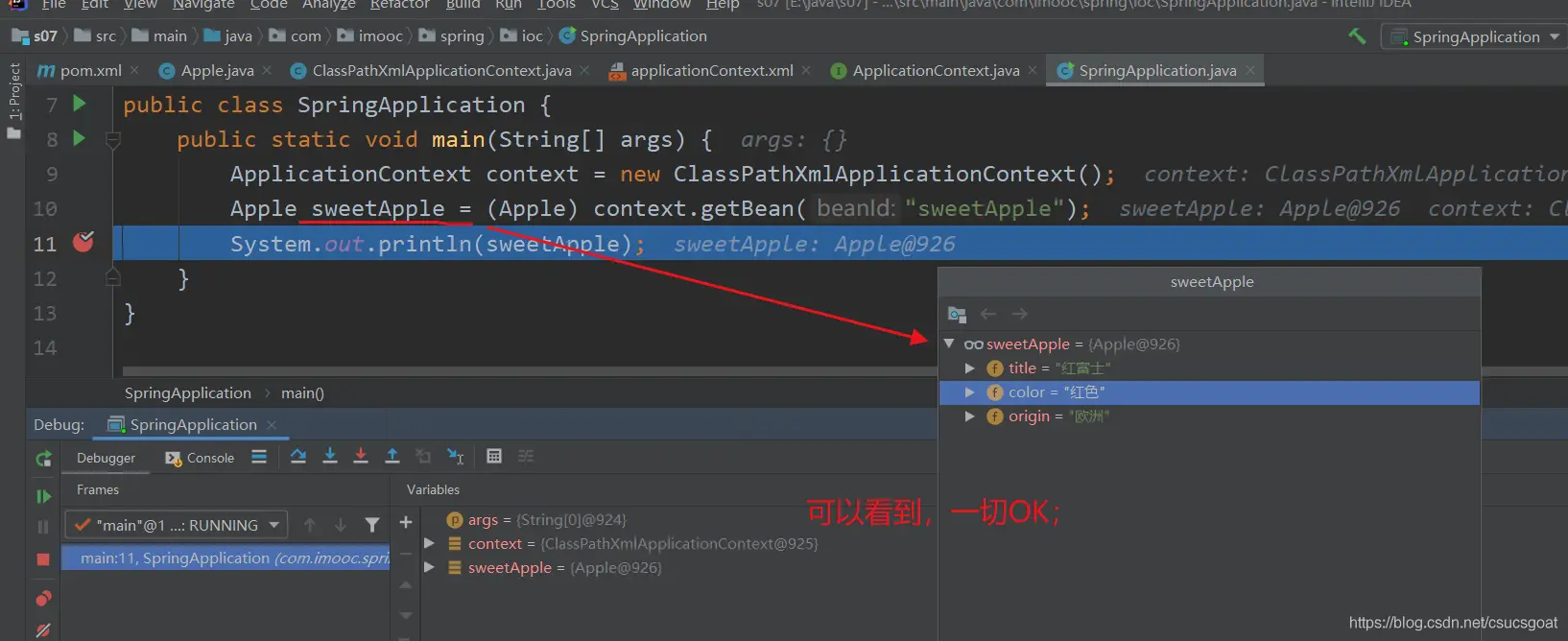1568x641 pixels.
Task: Click the Step Into icon
Action: [x=330, y=457]
